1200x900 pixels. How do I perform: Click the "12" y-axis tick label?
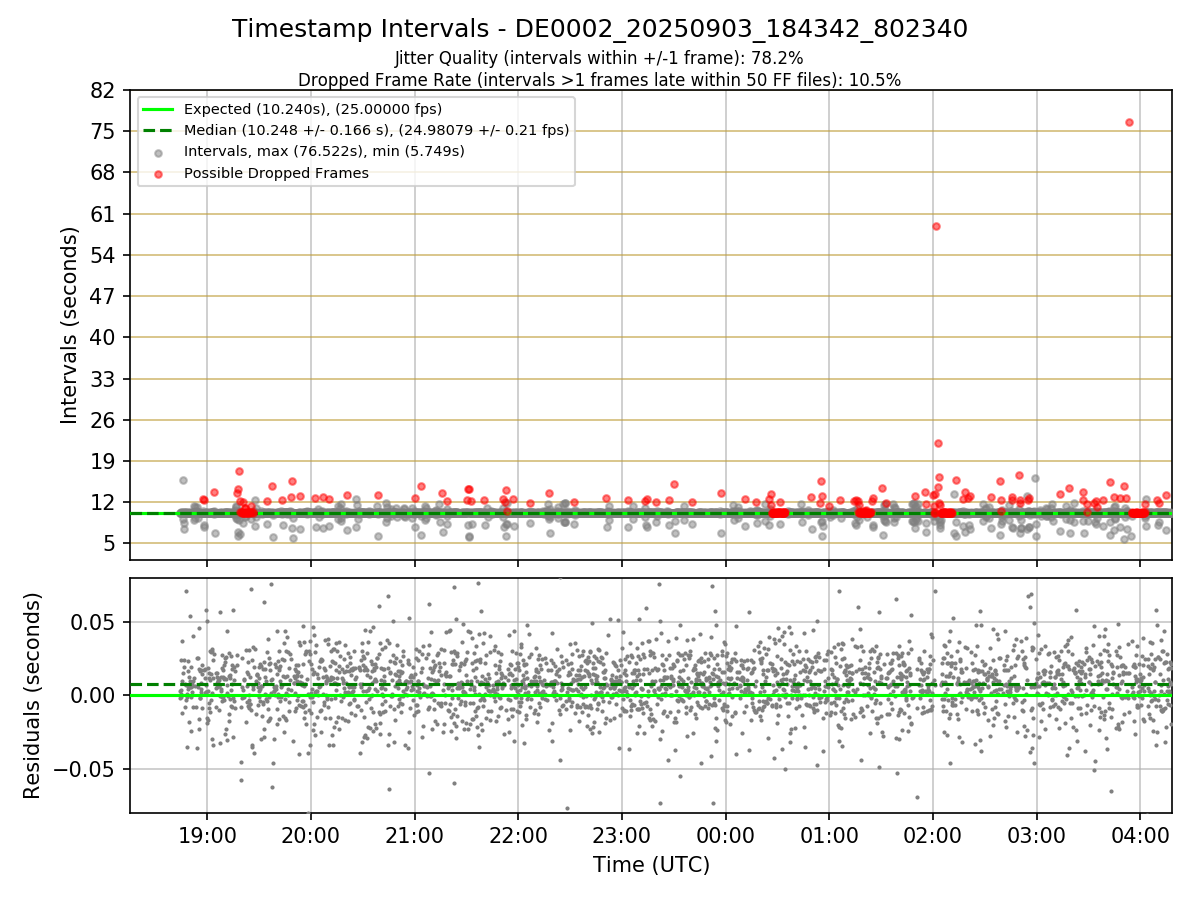pos(105,502)
